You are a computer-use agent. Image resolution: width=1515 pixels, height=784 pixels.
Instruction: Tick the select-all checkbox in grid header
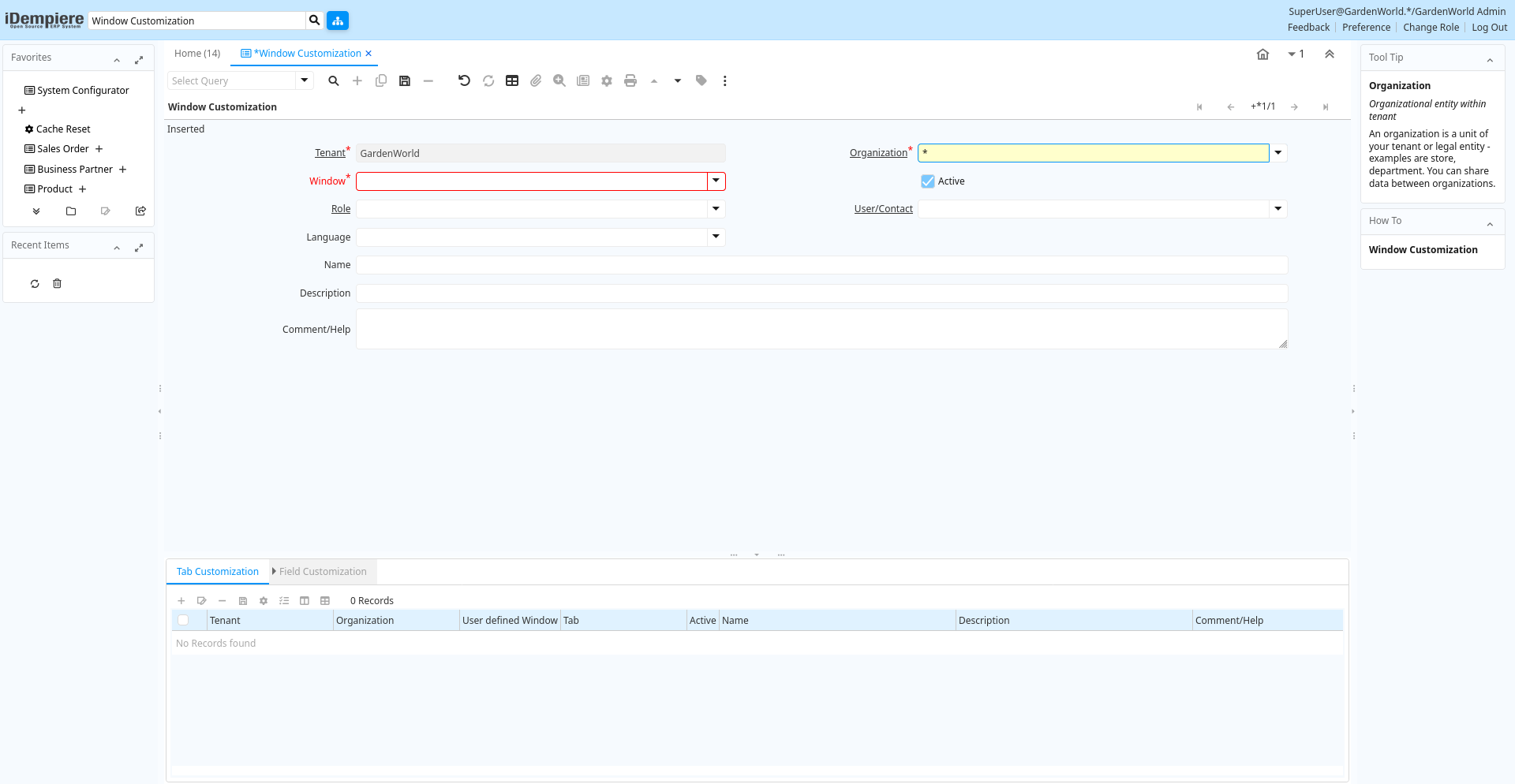[183, 621]
